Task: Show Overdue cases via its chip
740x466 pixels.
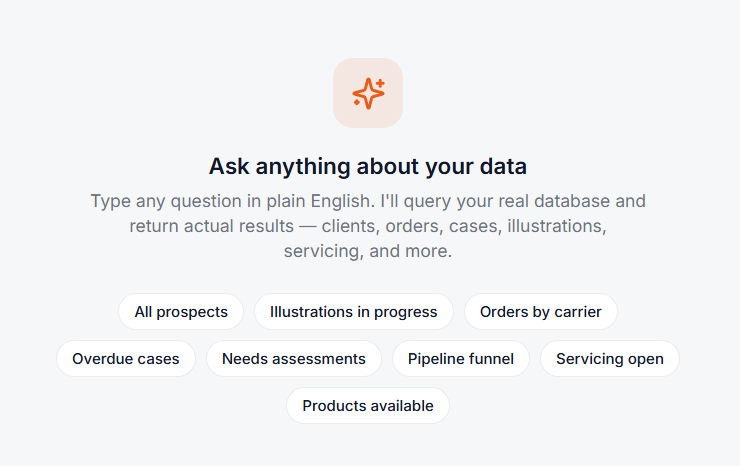Action: click(126, 359)
